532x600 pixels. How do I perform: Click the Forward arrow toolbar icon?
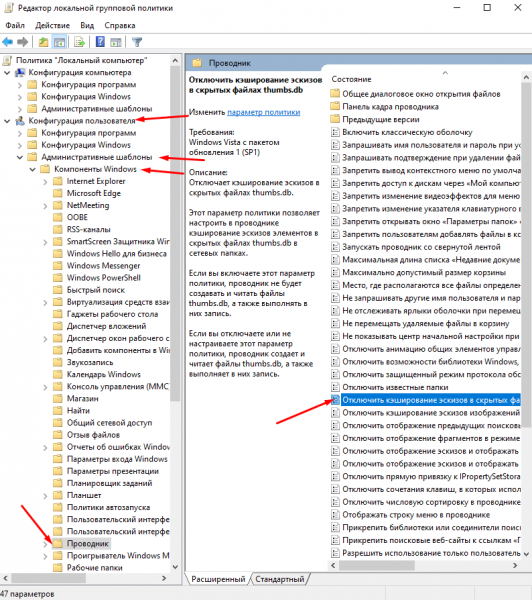tap(23, 42)
